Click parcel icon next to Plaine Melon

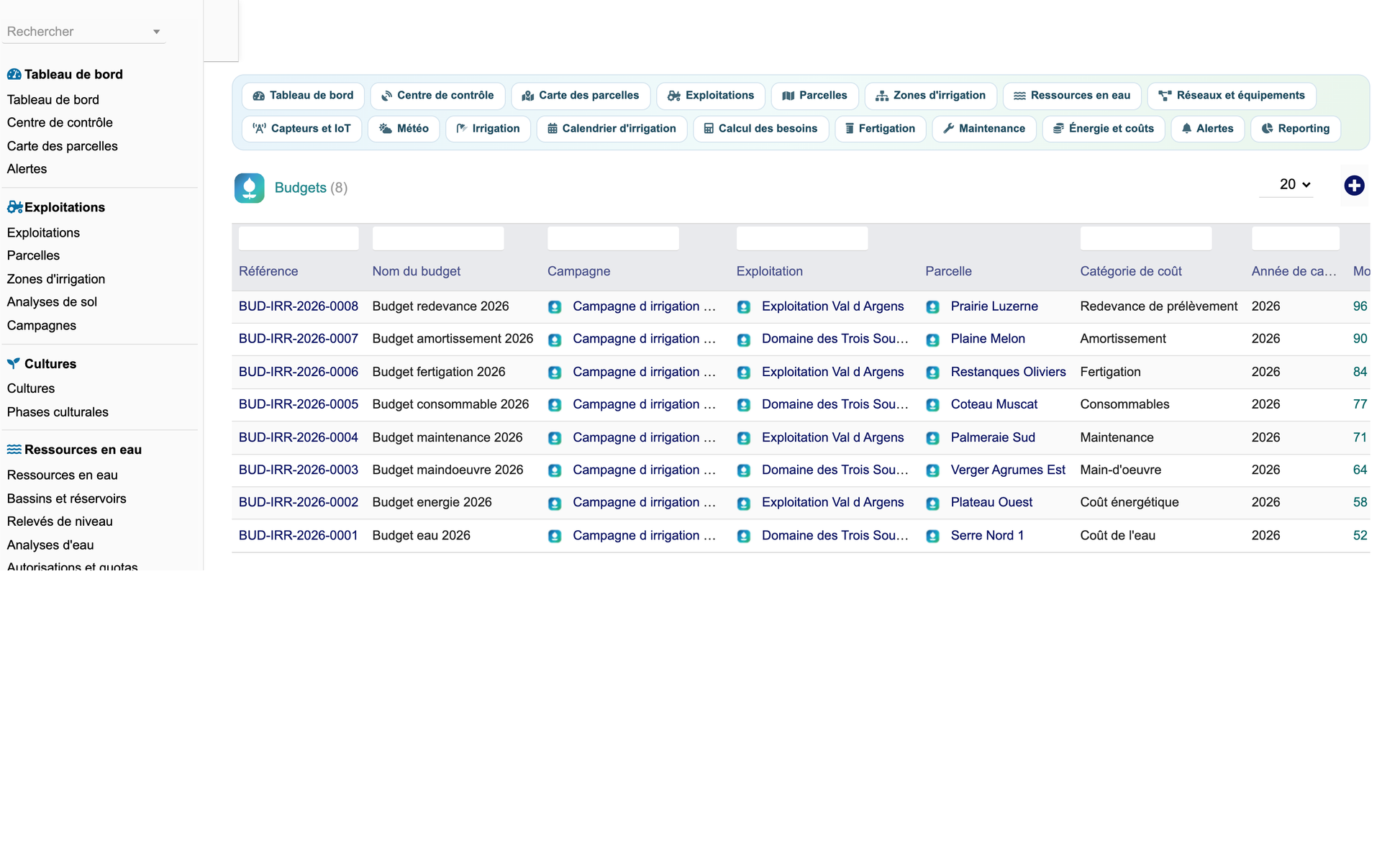click(x=932, y=339)
